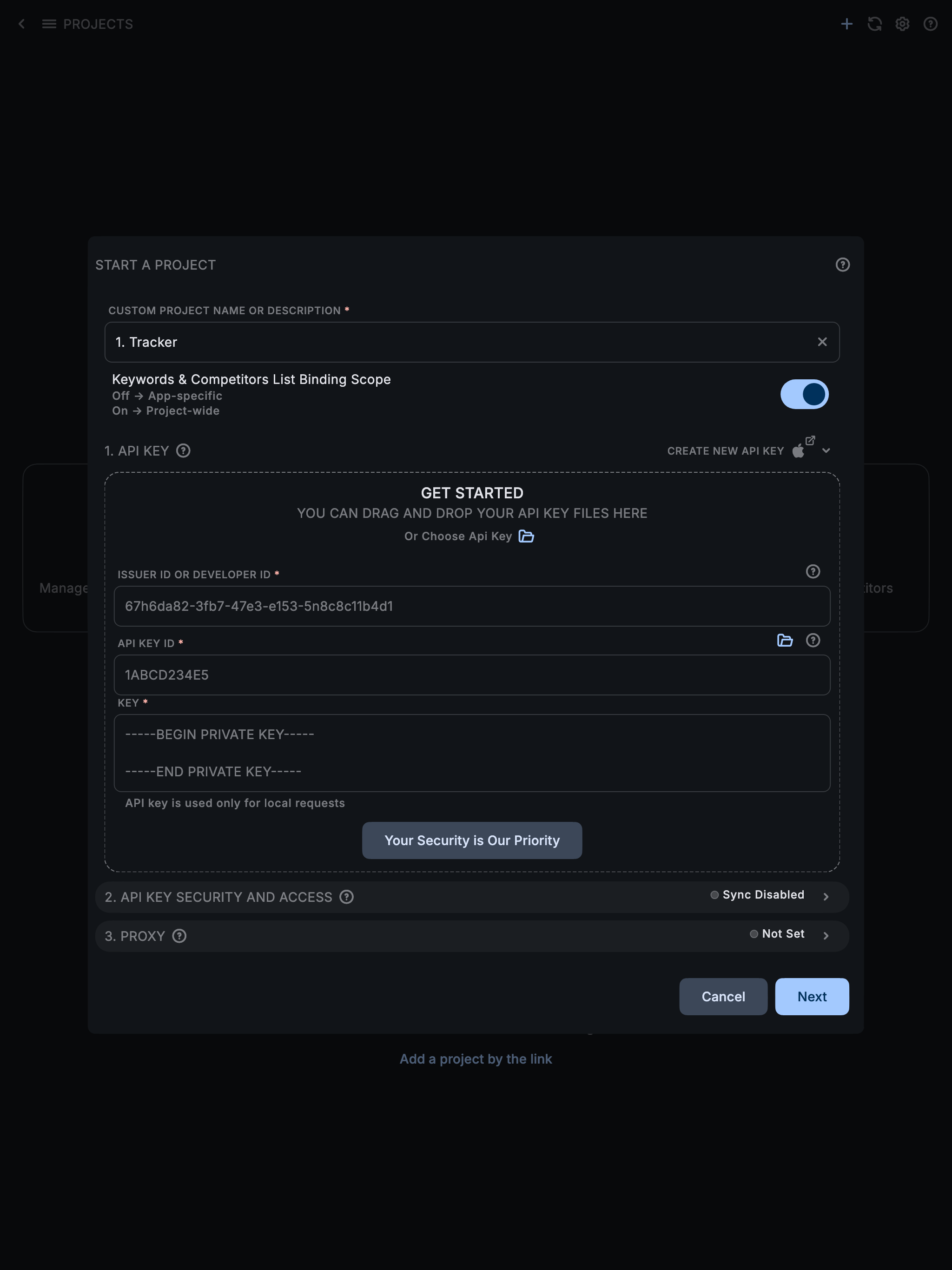Click the plus icon to add a project
This screenshot has width=952, height=1270.
(x=846, y=24)
